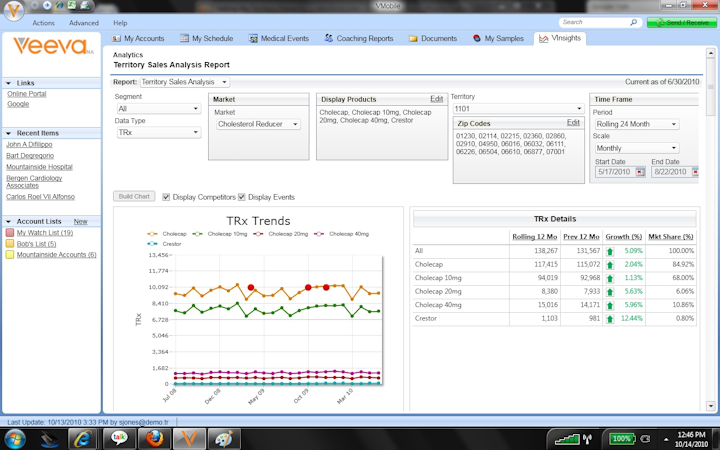
Task: Open the Report dropdown Territory Sales Analysis
Action: pos(185,82)
